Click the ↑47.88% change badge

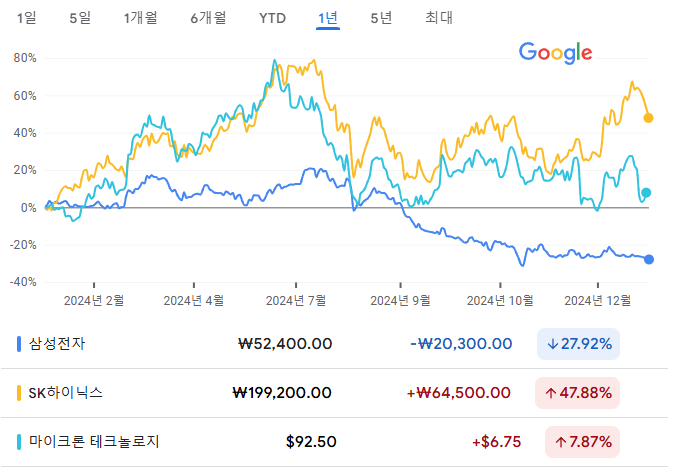tap(577, 393)
